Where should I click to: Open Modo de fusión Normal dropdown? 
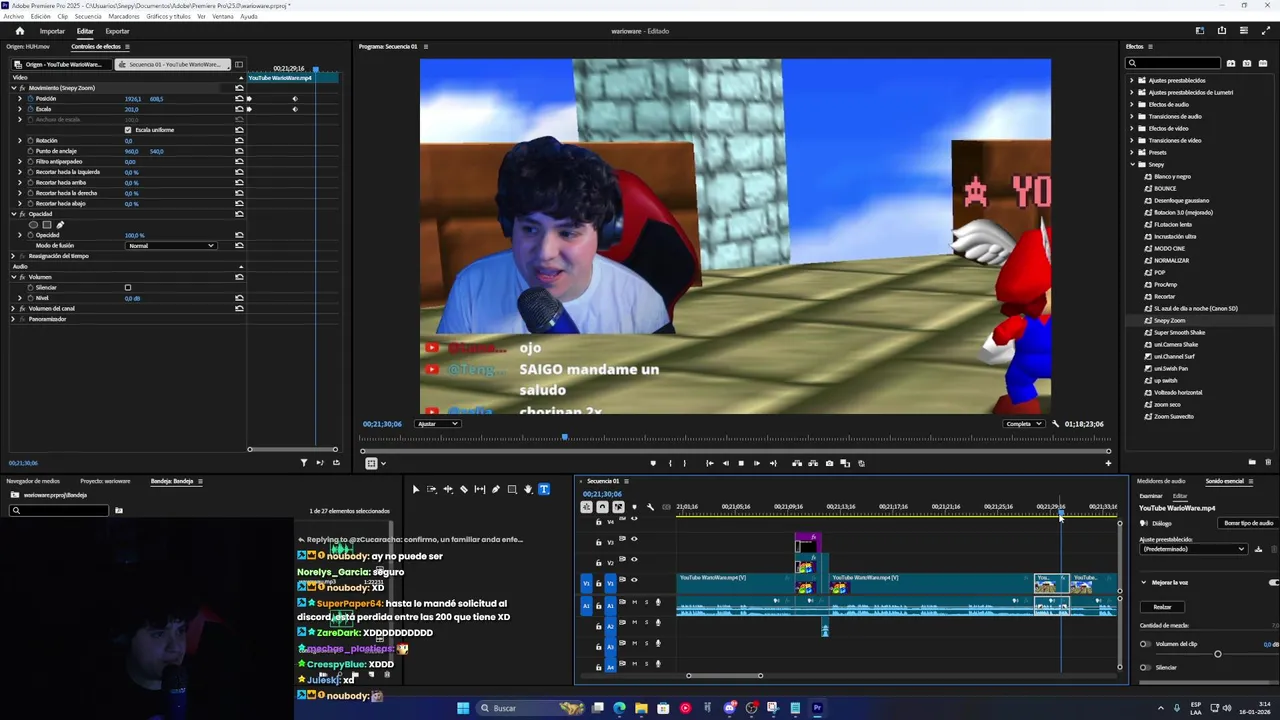coord(170,245)
